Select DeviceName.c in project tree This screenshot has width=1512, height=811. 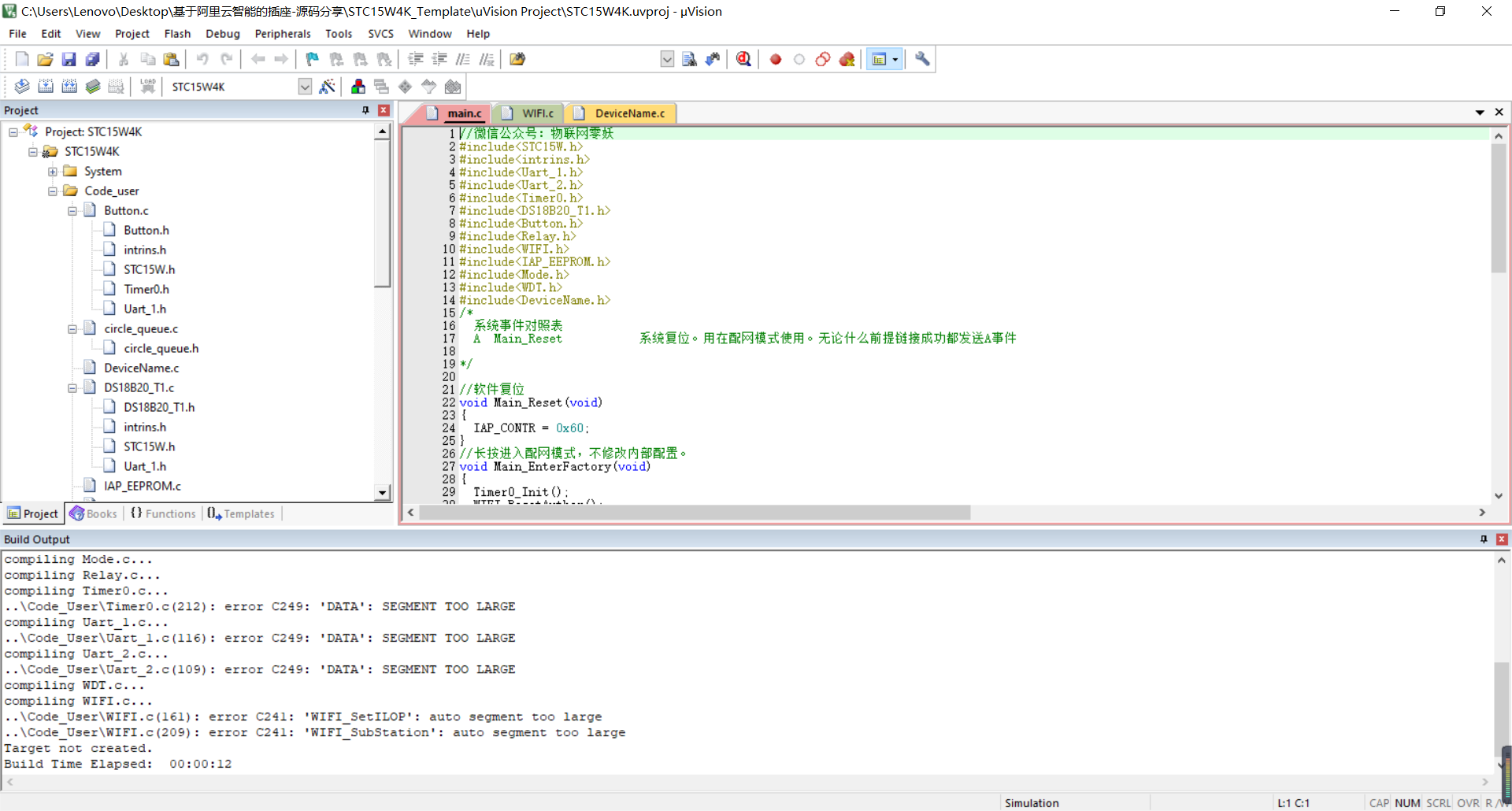[141, 368]
